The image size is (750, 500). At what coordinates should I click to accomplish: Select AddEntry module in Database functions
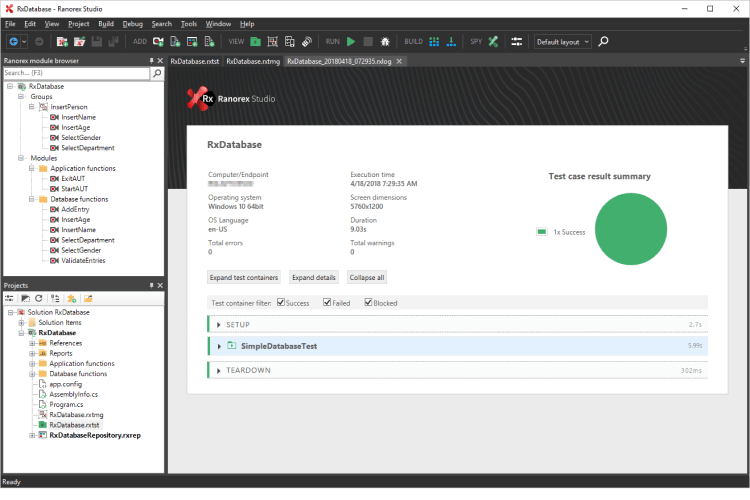(75, 210)
